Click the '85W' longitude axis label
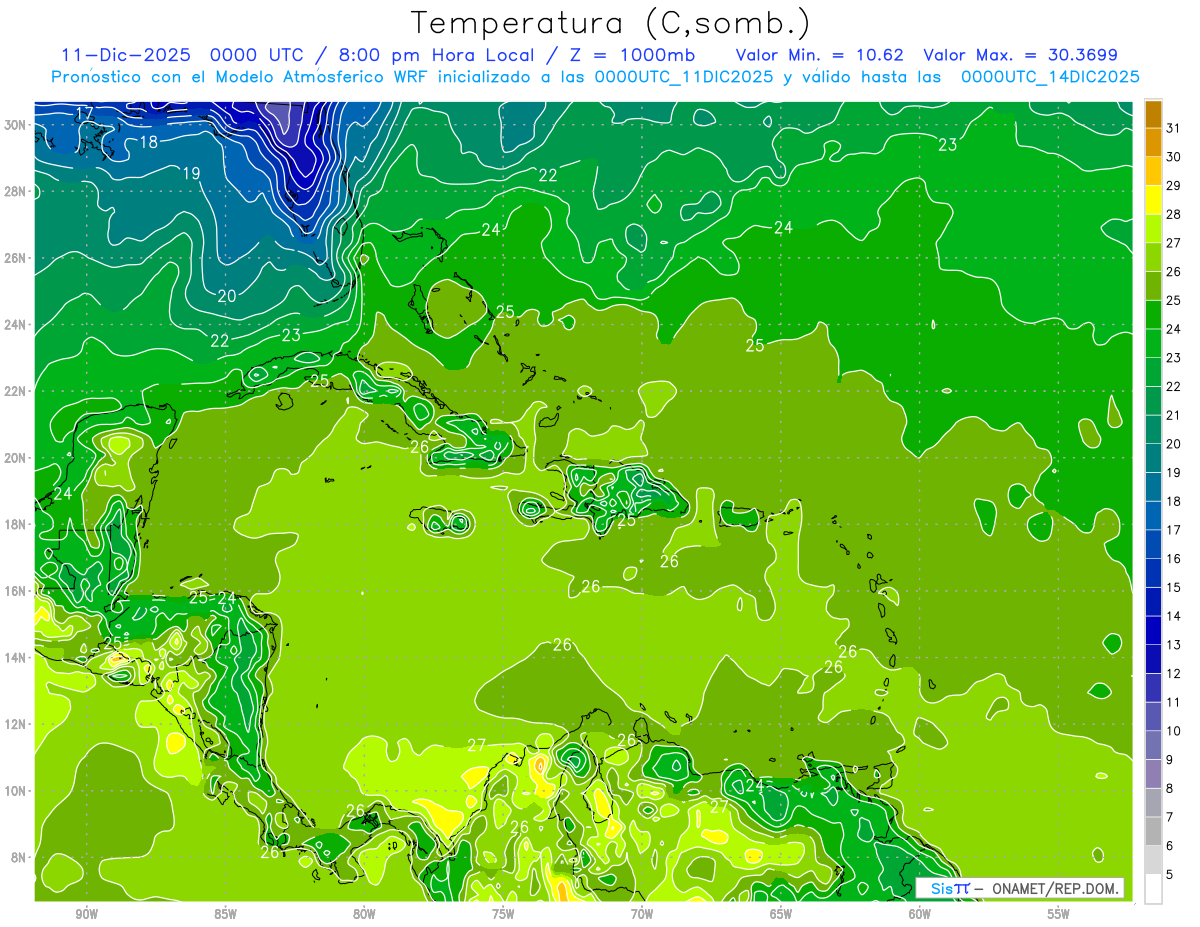The height and width of the screenshot is (927, 1200). click(225, 914)
